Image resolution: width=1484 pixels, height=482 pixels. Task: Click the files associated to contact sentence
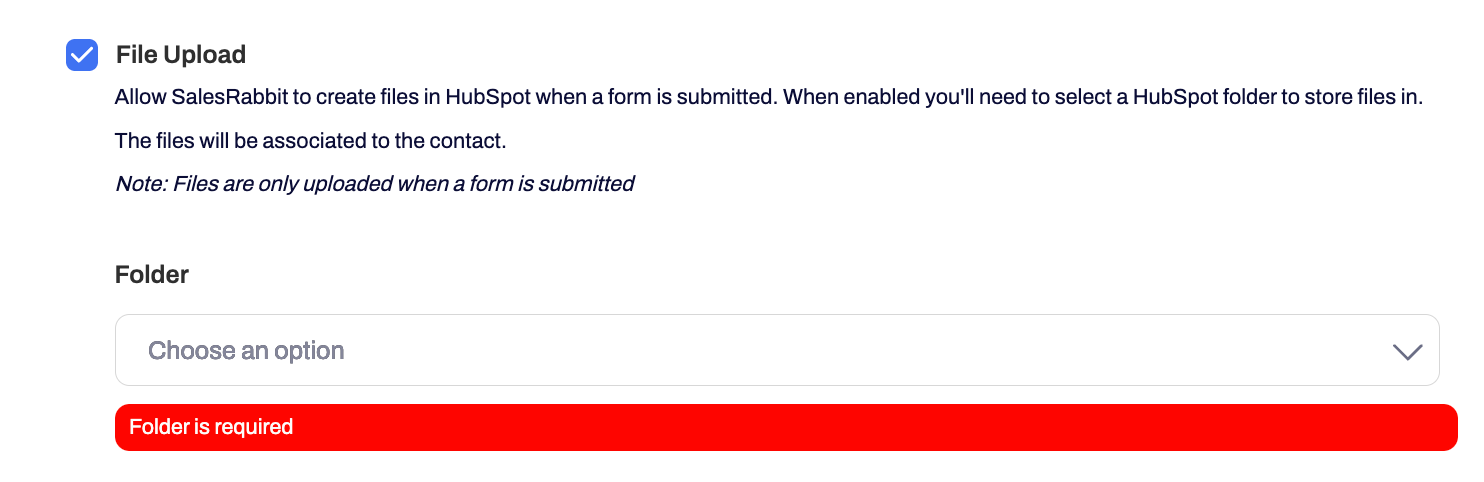pos(310,141)
